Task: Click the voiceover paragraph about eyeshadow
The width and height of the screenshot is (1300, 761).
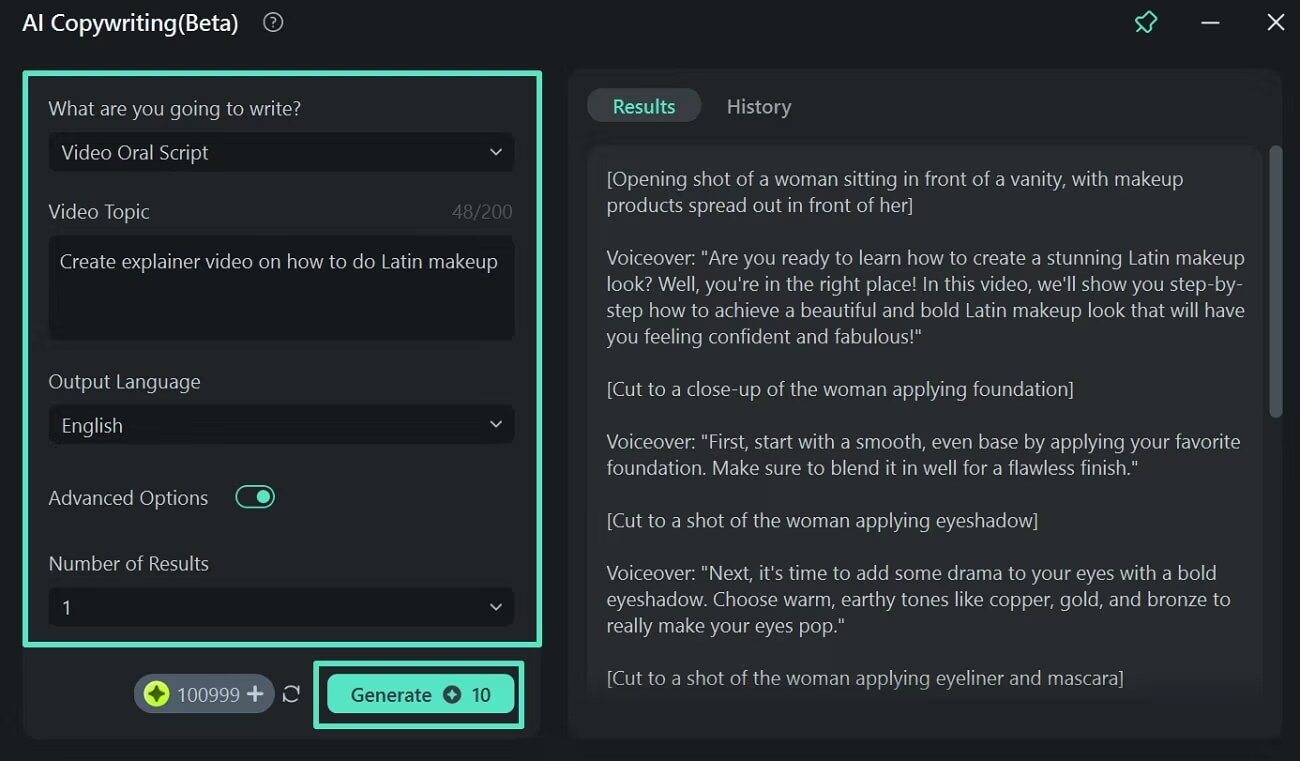Action: click(917, 600)
